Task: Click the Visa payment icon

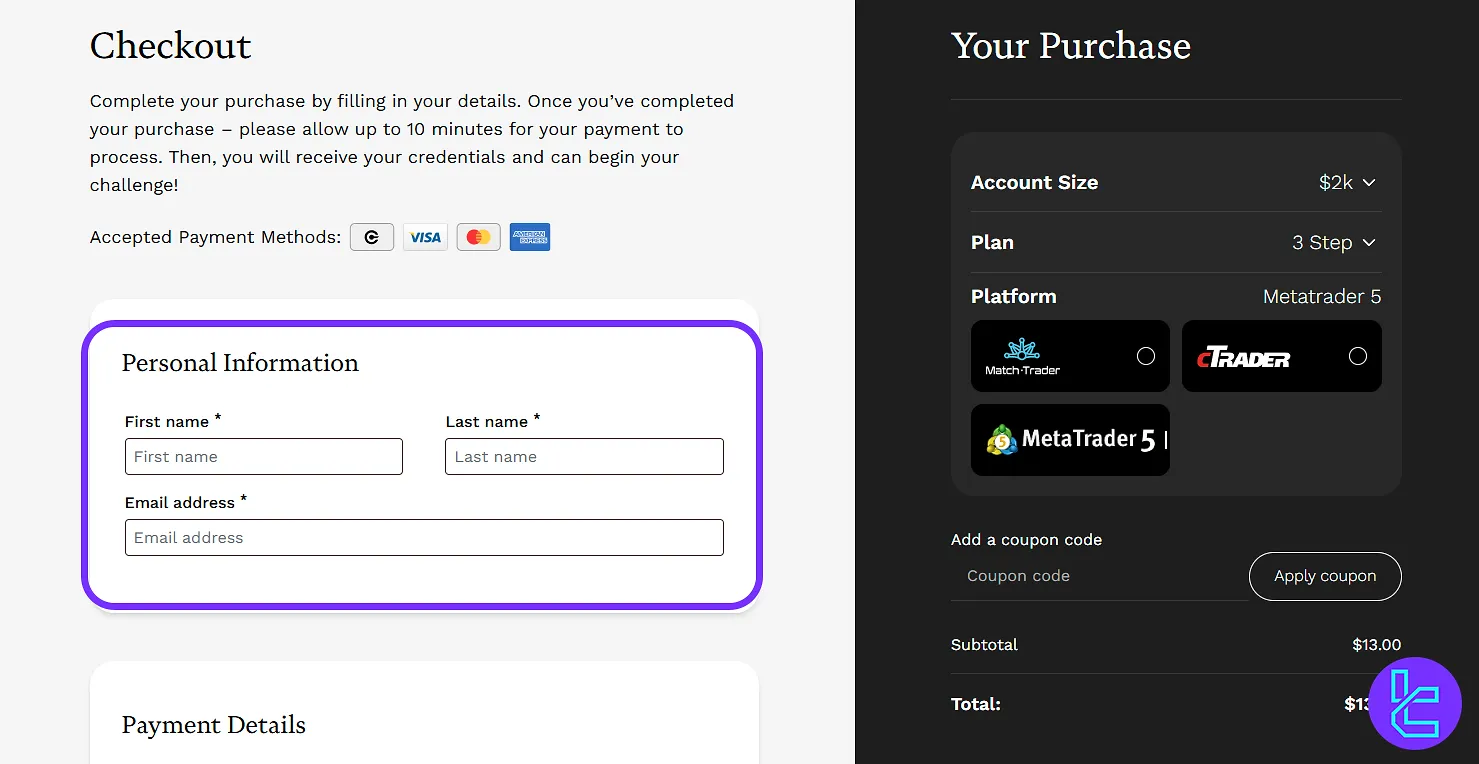Action: (425, 237)
